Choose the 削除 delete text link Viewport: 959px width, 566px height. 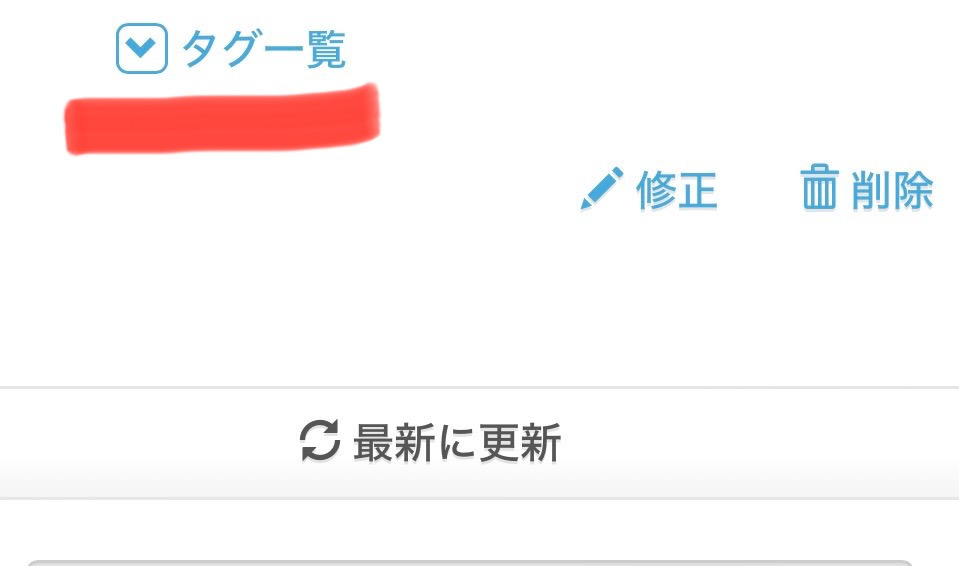click(892, 190)
